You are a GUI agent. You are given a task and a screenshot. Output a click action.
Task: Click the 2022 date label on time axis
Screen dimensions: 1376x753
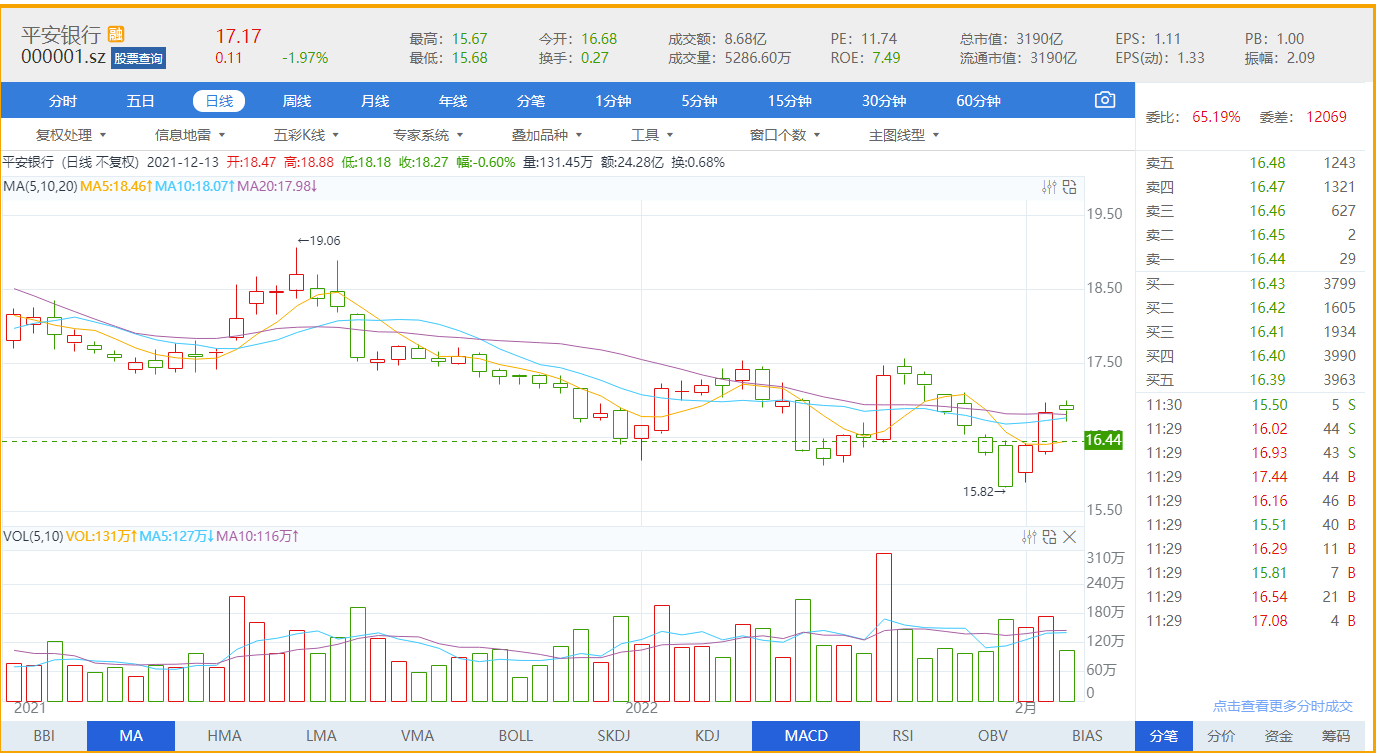(641, 707)
